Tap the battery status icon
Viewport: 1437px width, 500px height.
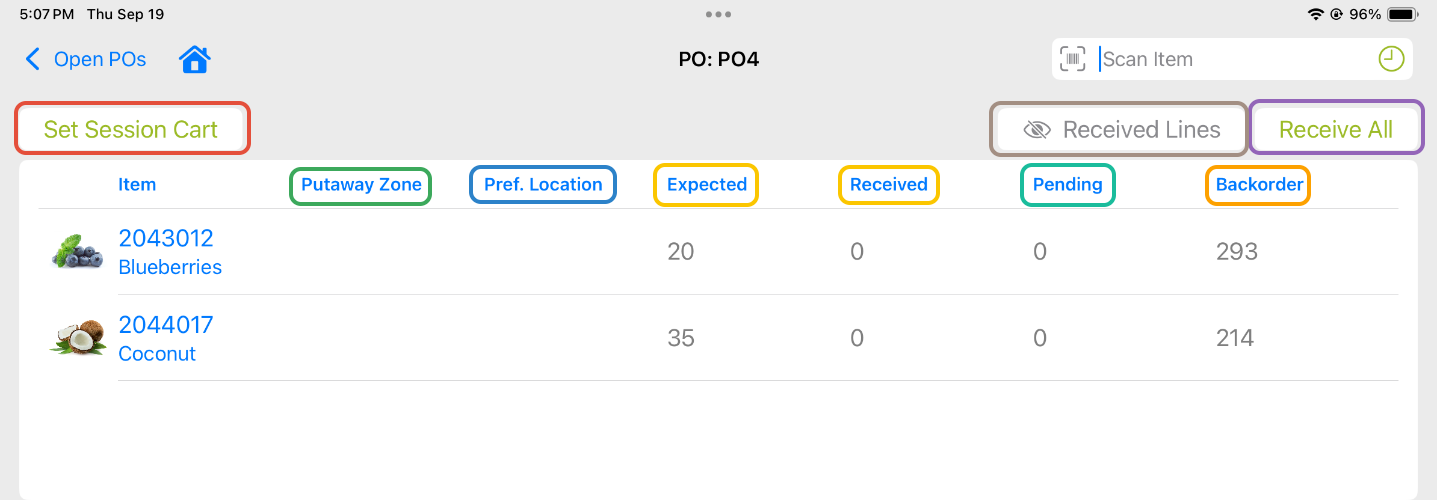click(1403, 14)
